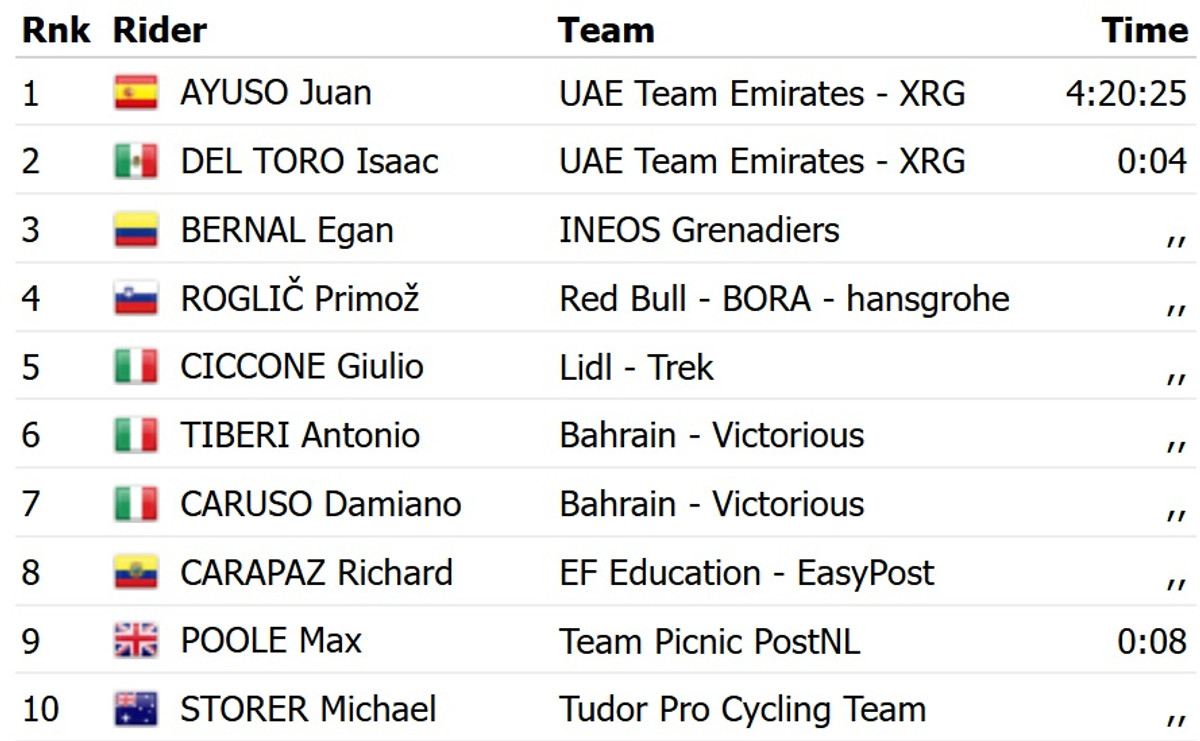Sort by the Rnk column header
Viewport: 1200px width, 741px height.
56,30
